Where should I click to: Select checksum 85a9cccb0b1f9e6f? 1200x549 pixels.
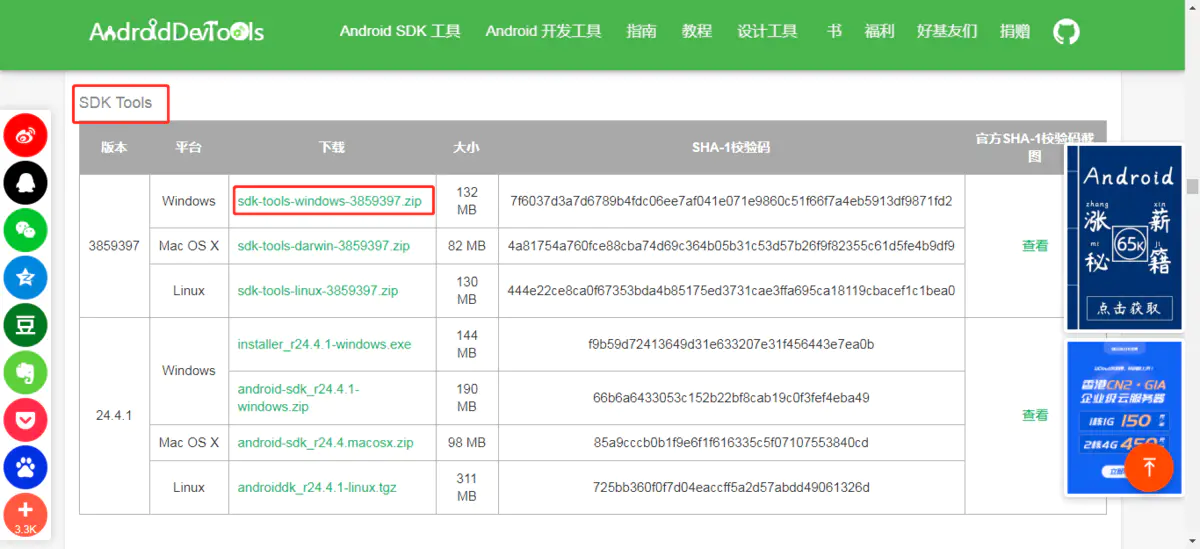[731, 442]
